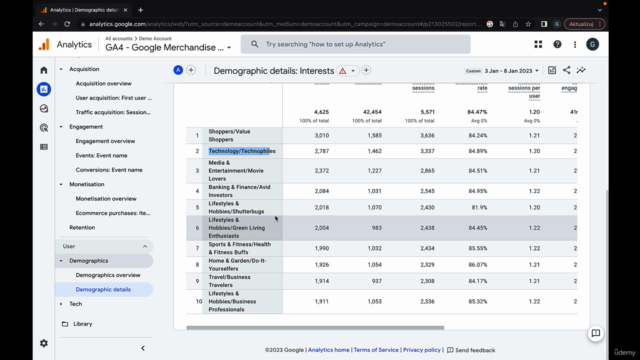Open the Reports icon in left rail
640x360 pixels.
[44, 89]
